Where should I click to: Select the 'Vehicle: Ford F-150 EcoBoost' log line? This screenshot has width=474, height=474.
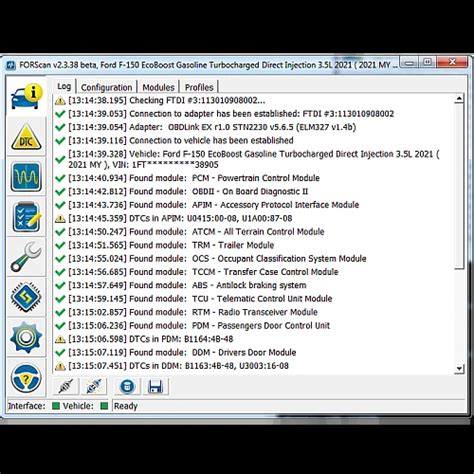tap(247, 159)
